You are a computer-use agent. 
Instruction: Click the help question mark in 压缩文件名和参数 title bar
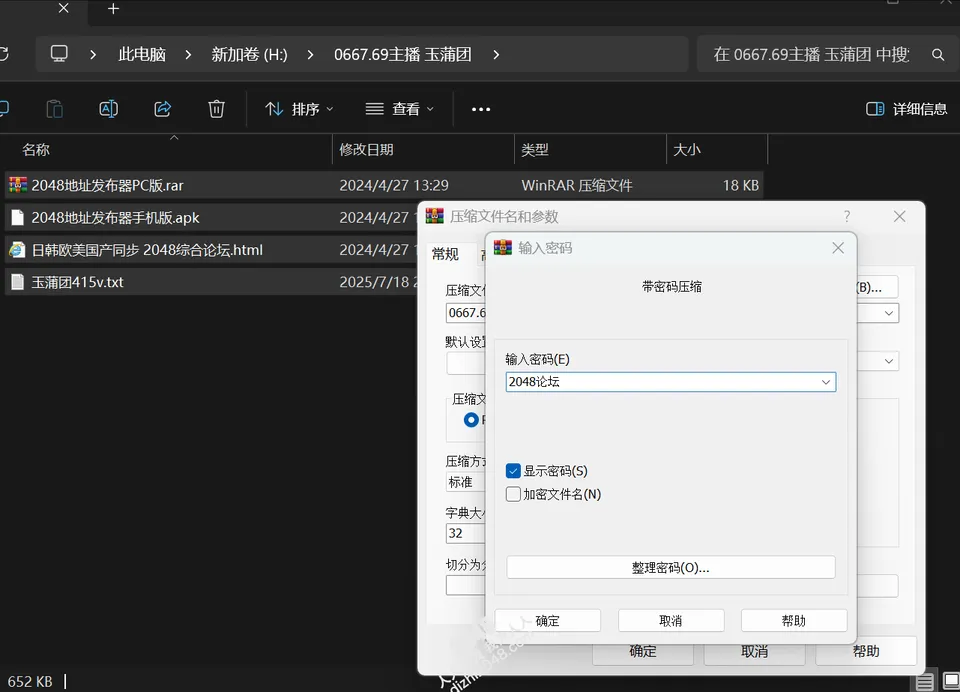(x=847, y=216)
